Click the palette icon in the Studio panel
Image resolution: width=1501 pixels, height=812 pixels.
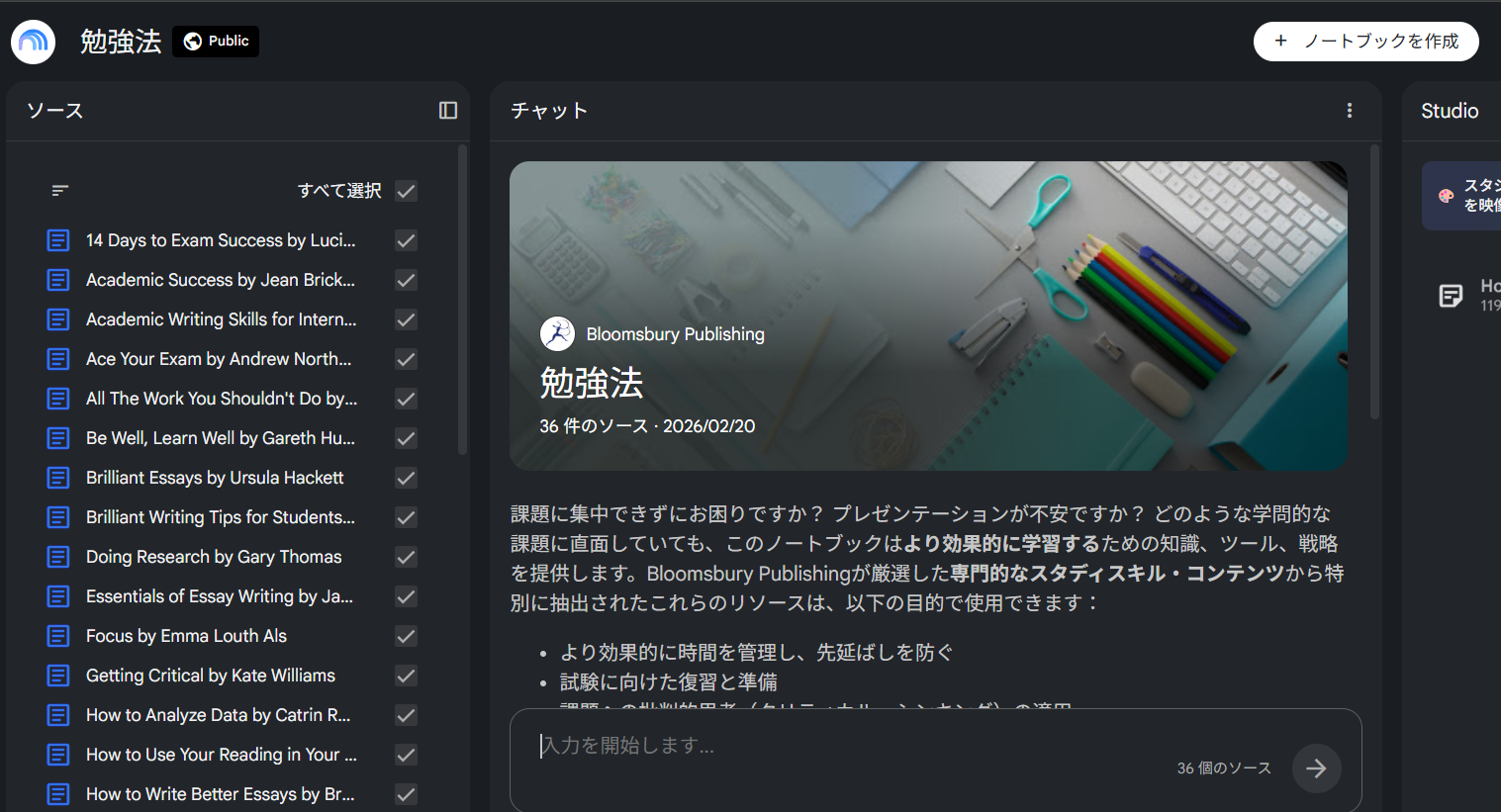click(1446, 196)
